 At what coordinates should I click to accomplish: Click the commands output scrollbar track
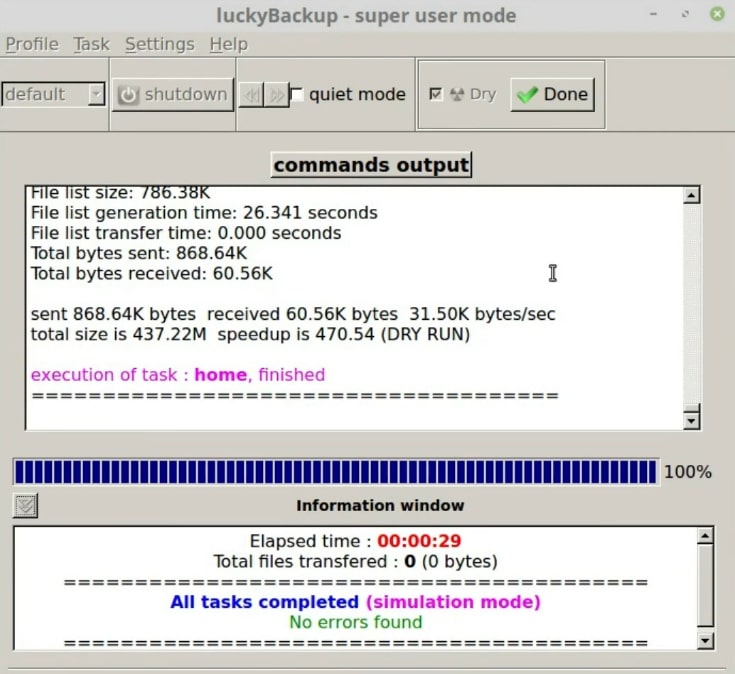click(x=691, y=303)
